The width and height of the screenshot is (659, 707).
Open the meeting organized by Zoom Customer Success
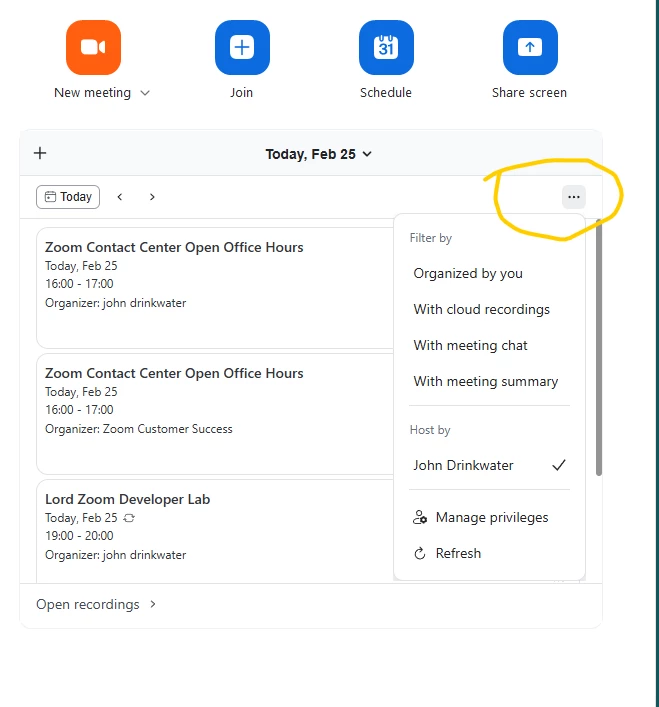[x=215, y=414]
